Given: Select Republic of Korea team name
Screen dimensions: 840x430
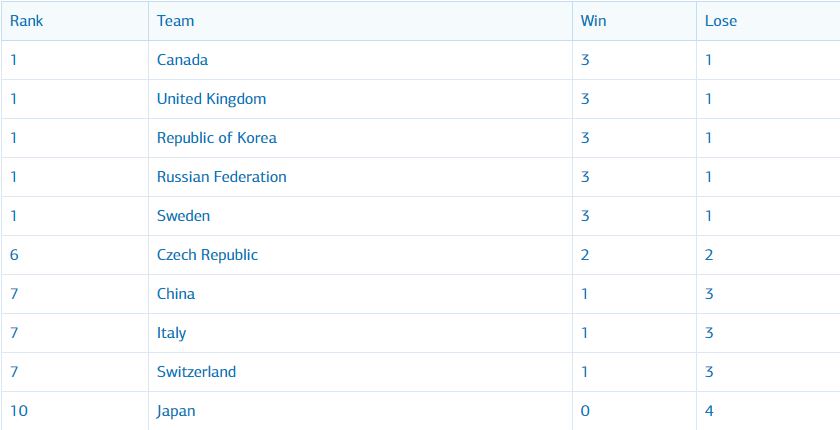Looking at the screenshot, I should point(216,138).
